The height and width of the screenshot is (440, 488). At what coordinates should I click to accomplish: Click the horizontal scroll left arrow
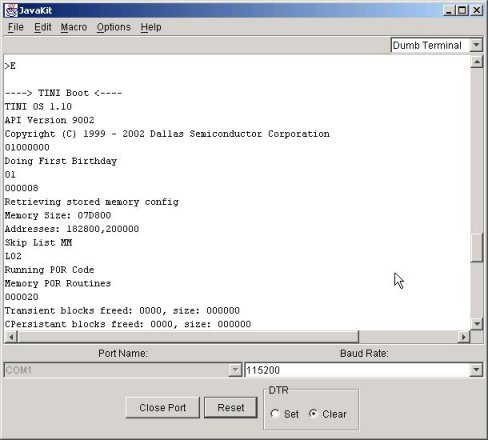(11, 337)
